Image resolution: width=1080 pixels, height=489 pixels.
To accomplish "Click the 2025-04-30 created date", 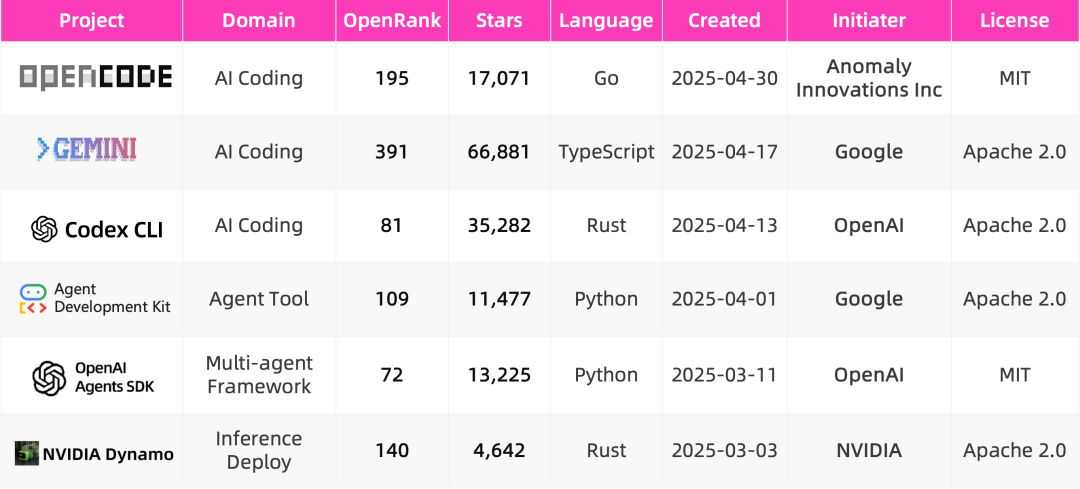I will 724,78.
